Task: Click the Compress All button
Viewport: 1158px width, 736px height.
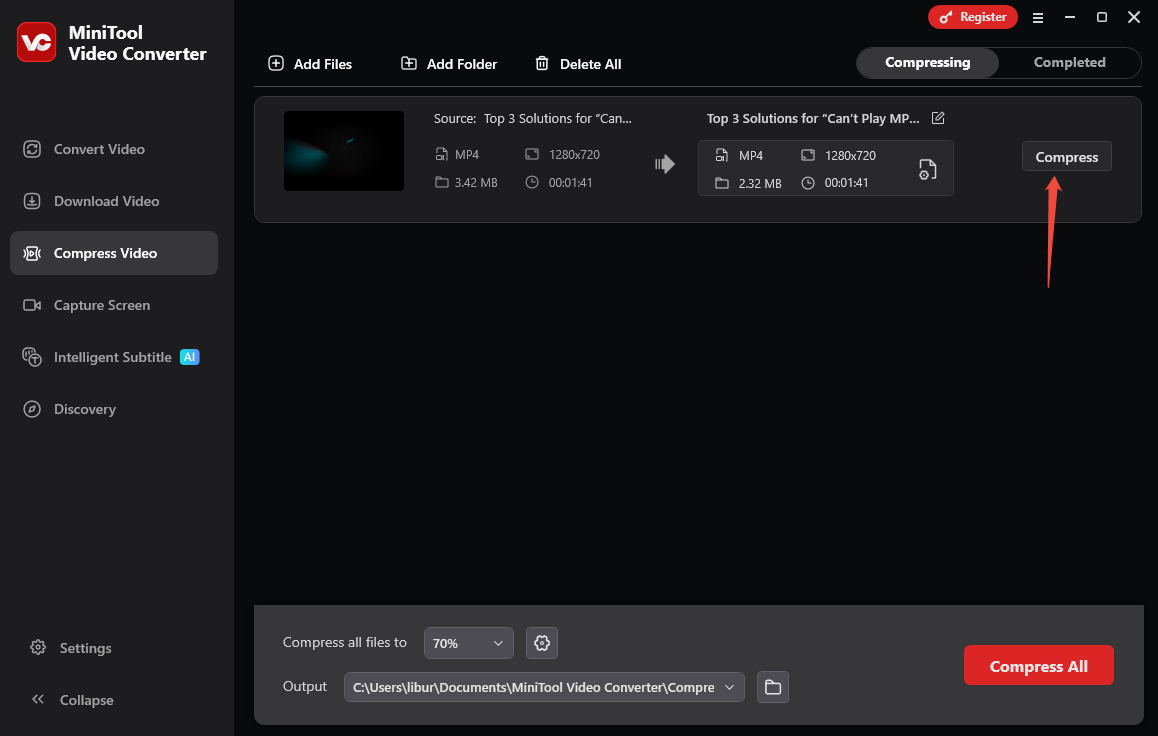Action: click(x=1038, y=664)
